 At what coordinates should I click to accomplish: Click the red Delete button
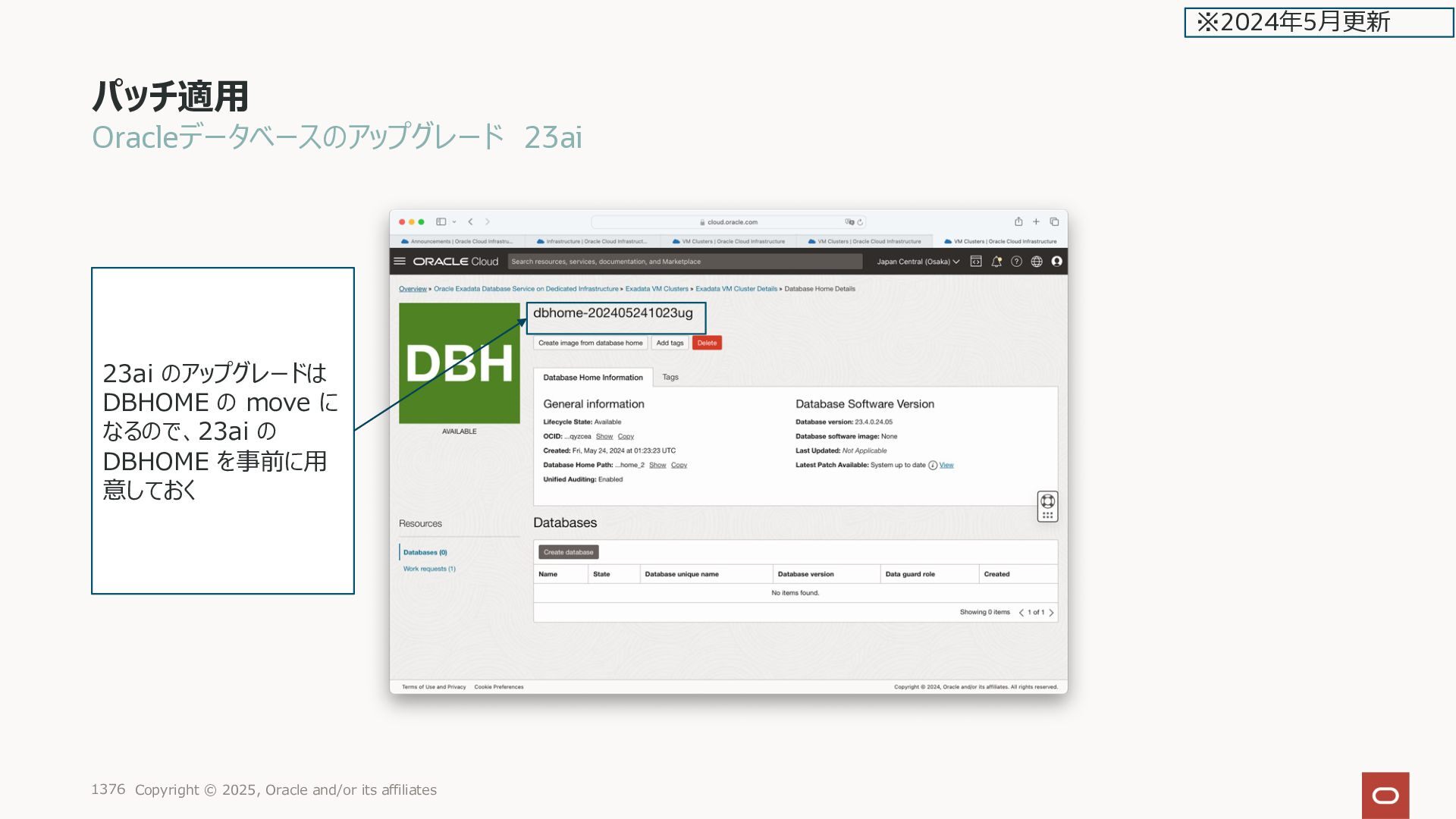pos(707,343)
